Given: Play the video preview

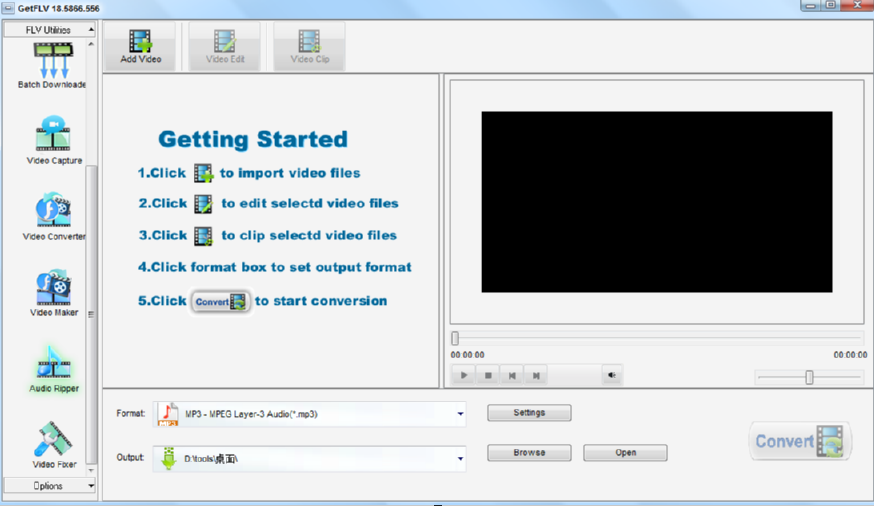Looking at the screenshot, I should (464, 376).
